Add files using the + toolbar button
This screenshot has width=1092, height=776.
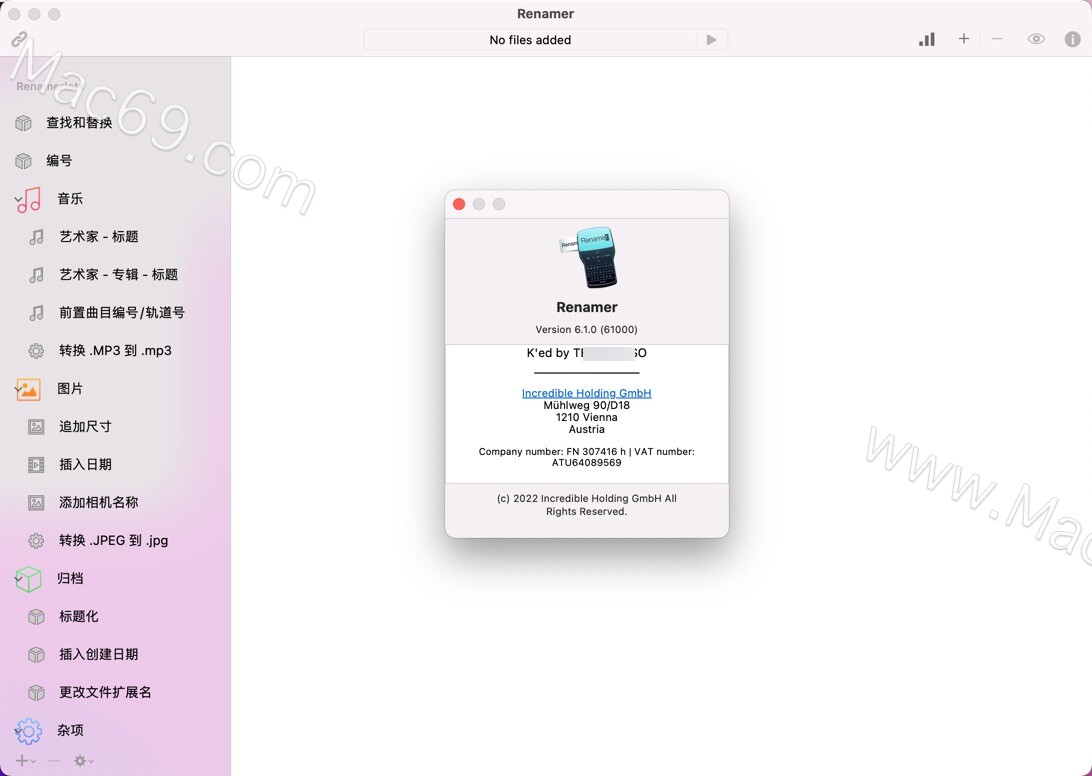tap(963, 39)
